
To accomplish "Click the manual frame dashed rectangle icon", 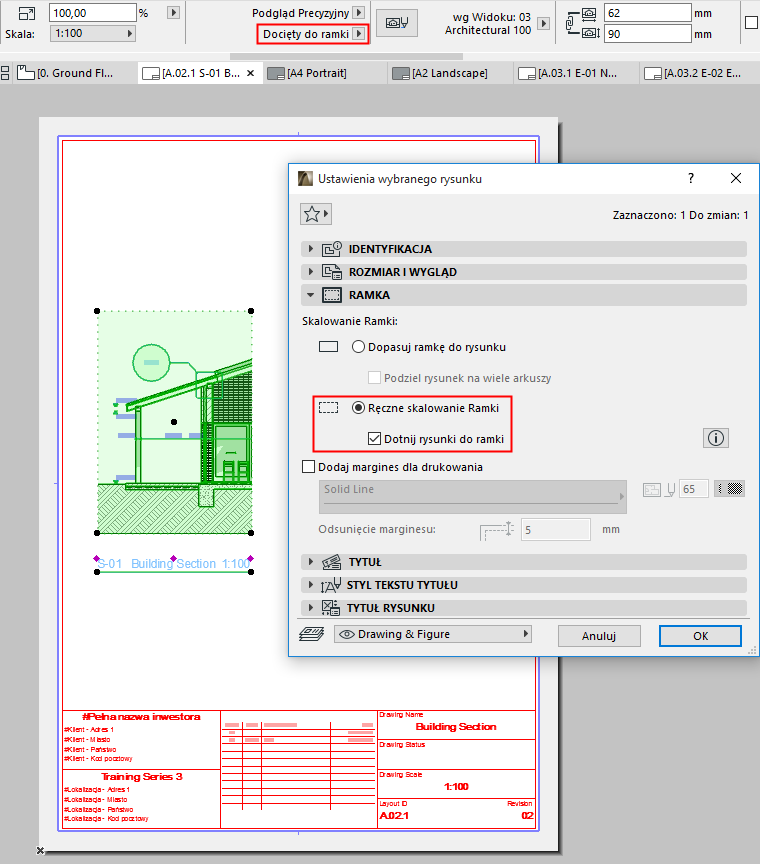I will pos(328,408).
